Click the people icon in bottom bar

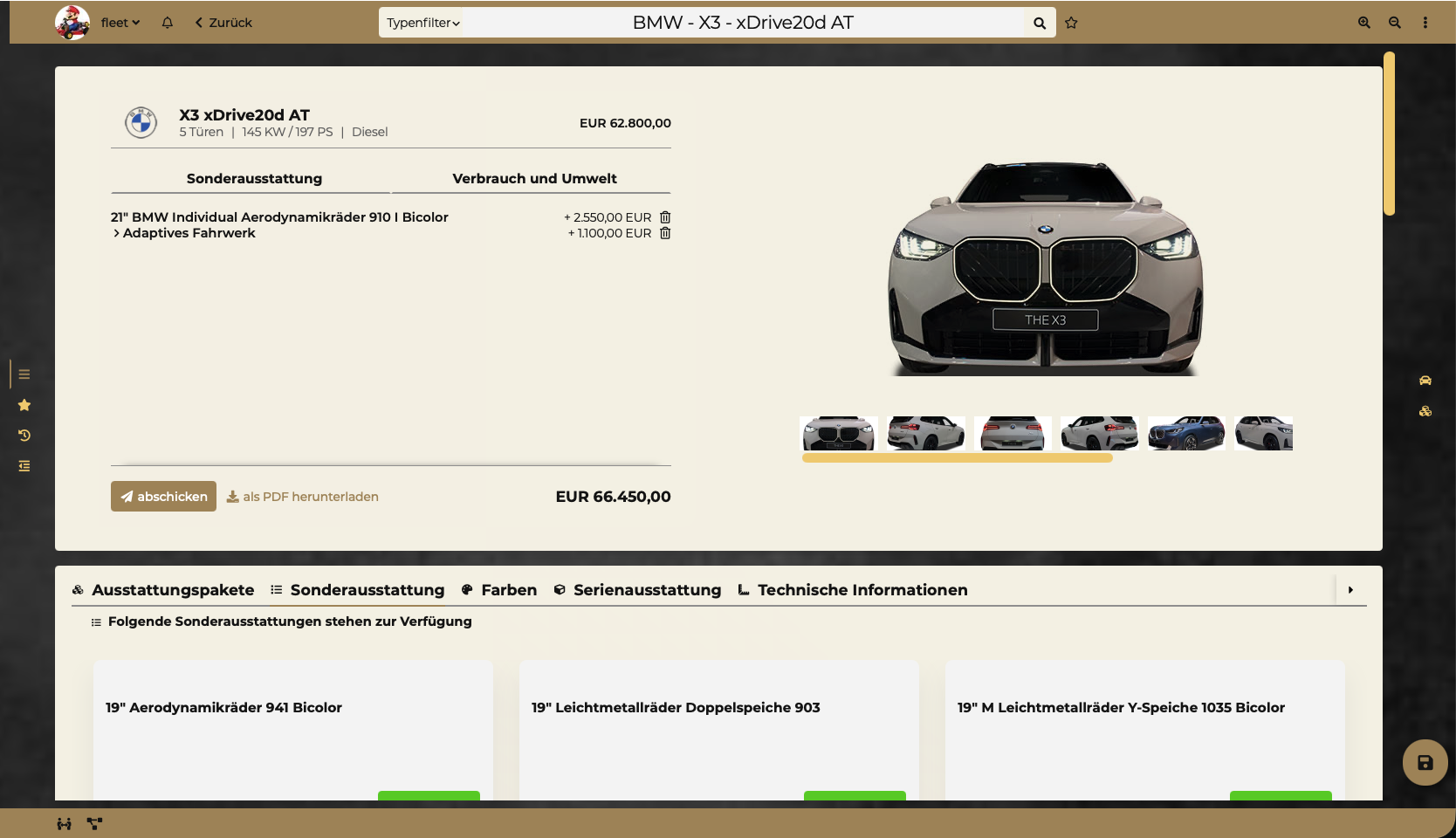(x=65, y=823)
